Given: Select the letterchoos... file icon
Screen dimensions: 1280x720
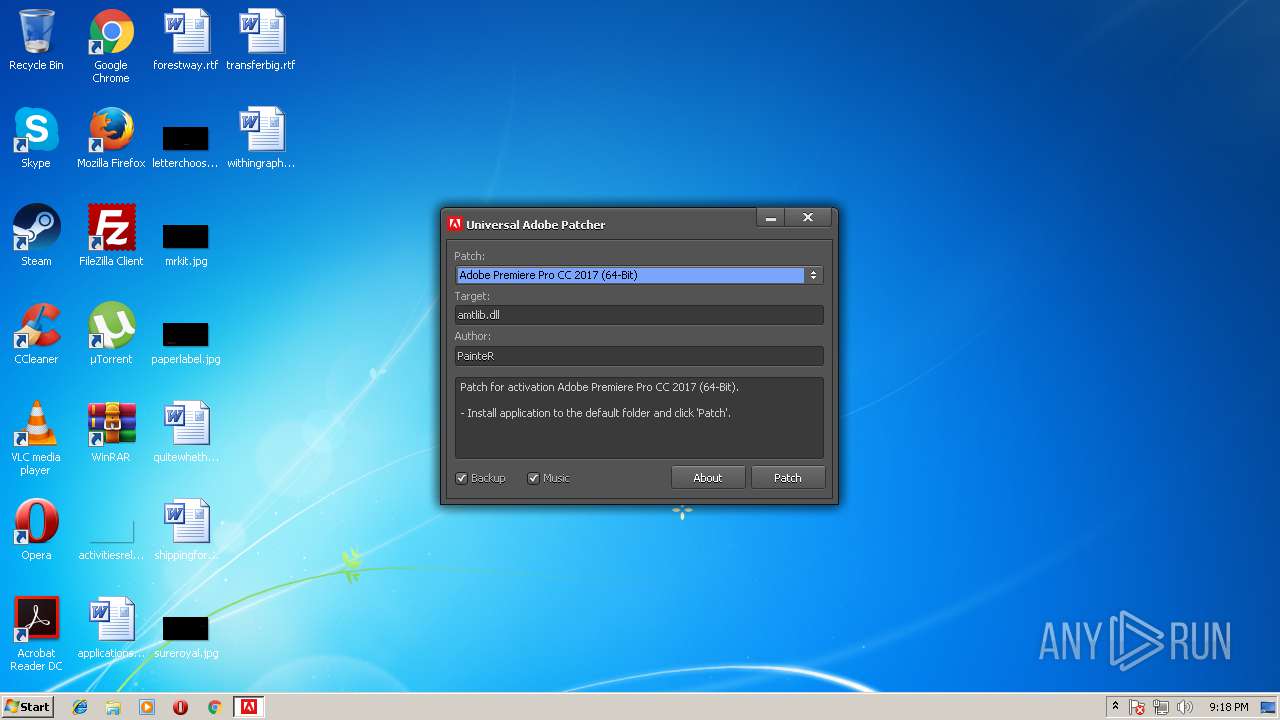Looking at the screenshot, I should (x=186, y=146).
